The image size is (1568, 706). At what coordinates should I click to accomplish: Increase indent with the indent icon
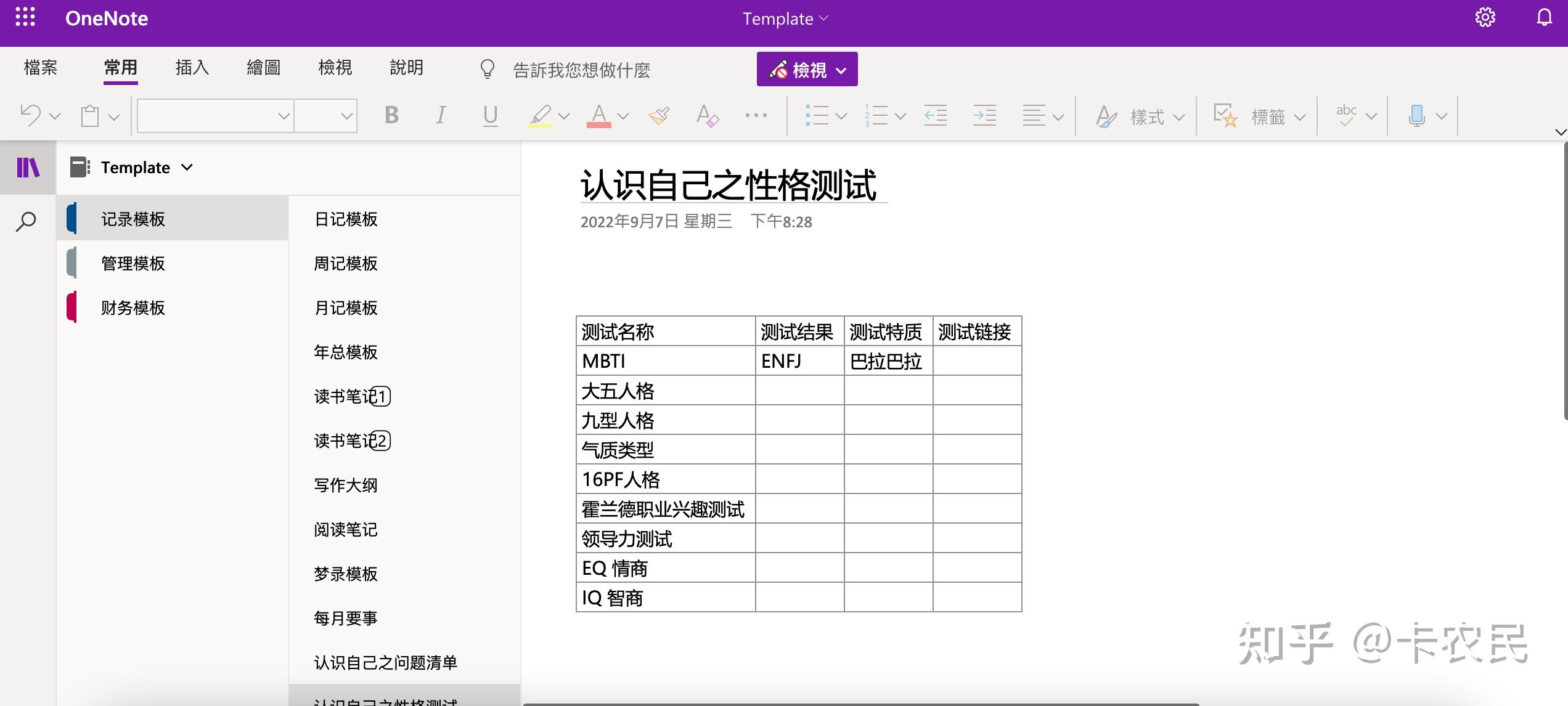[x=984, y=115]
